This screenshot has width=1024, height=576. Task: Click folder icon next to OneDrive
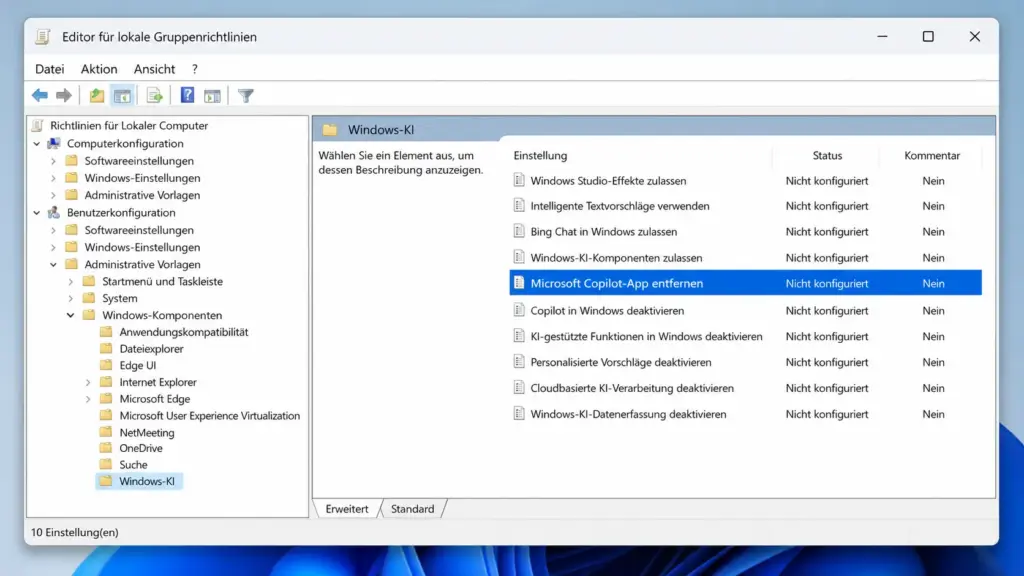(106, 447)
